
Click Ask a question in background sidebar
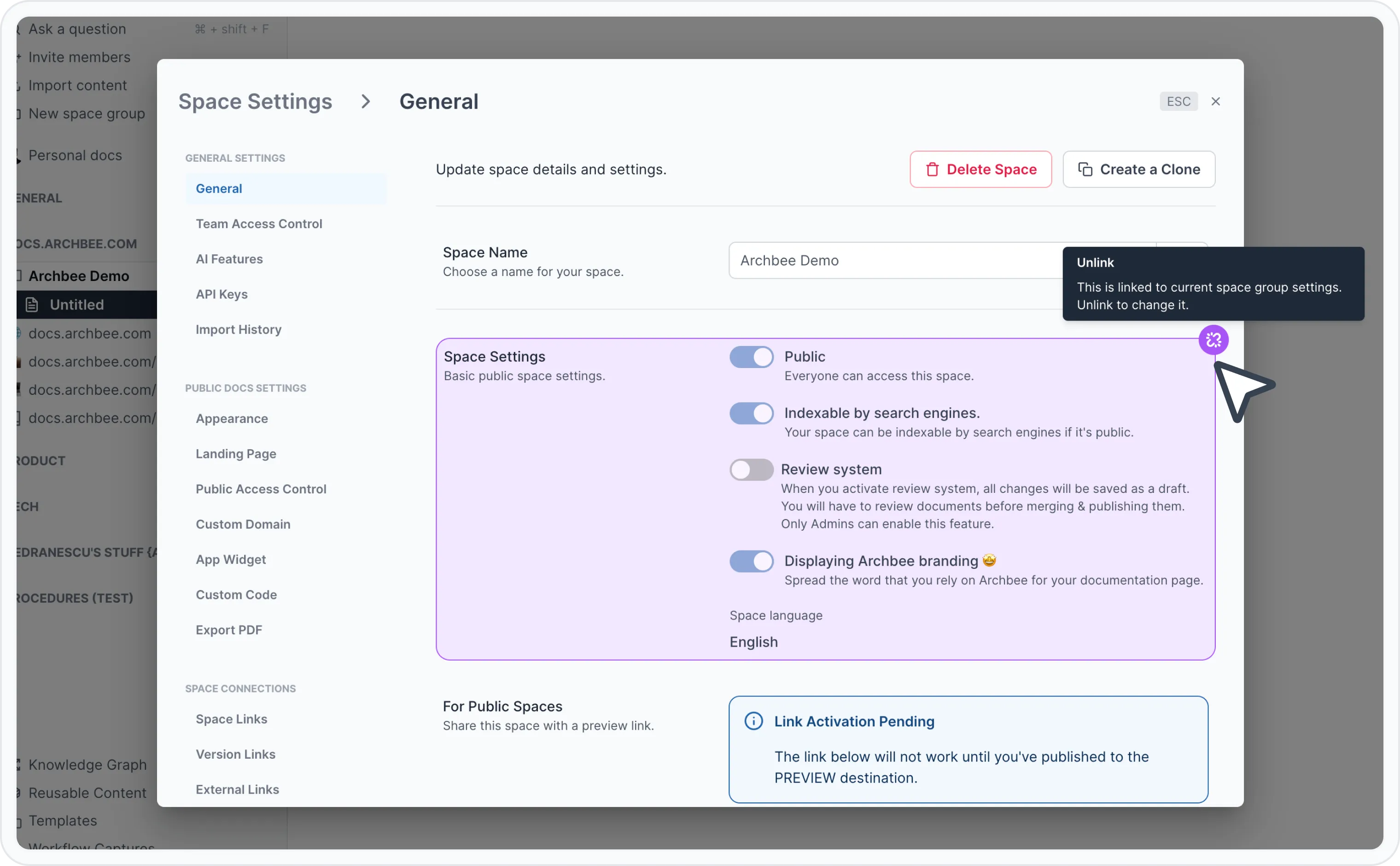[77, 29]
